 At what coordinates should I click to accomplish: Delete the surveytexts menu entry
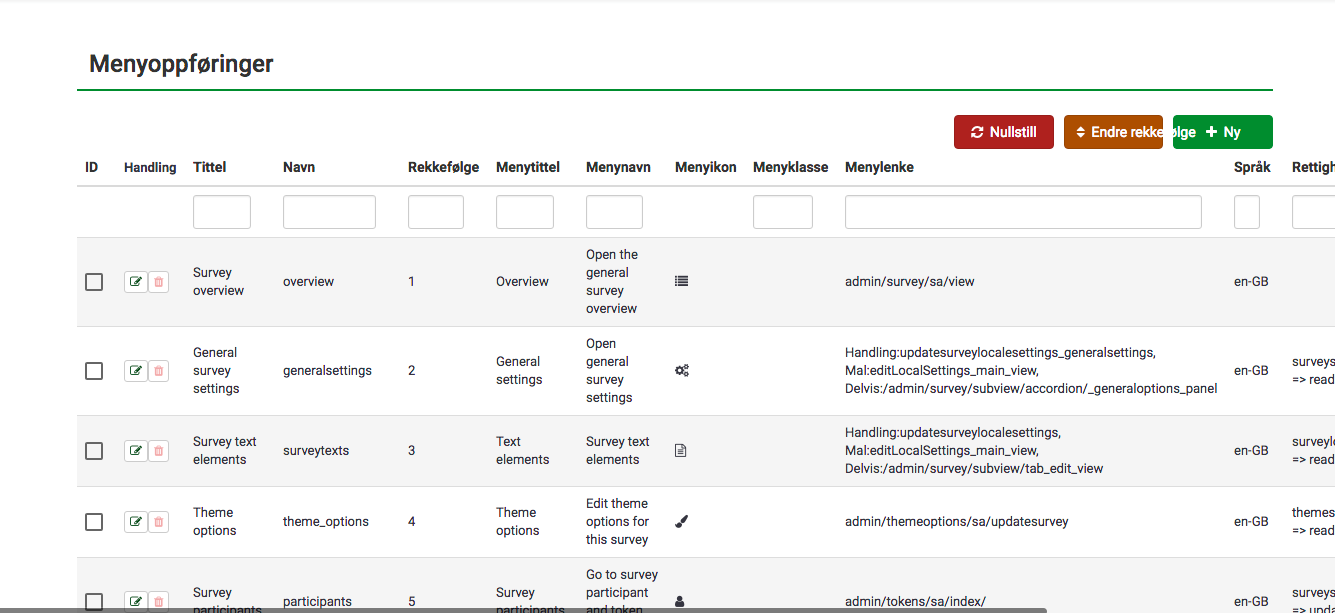(158, 451)
